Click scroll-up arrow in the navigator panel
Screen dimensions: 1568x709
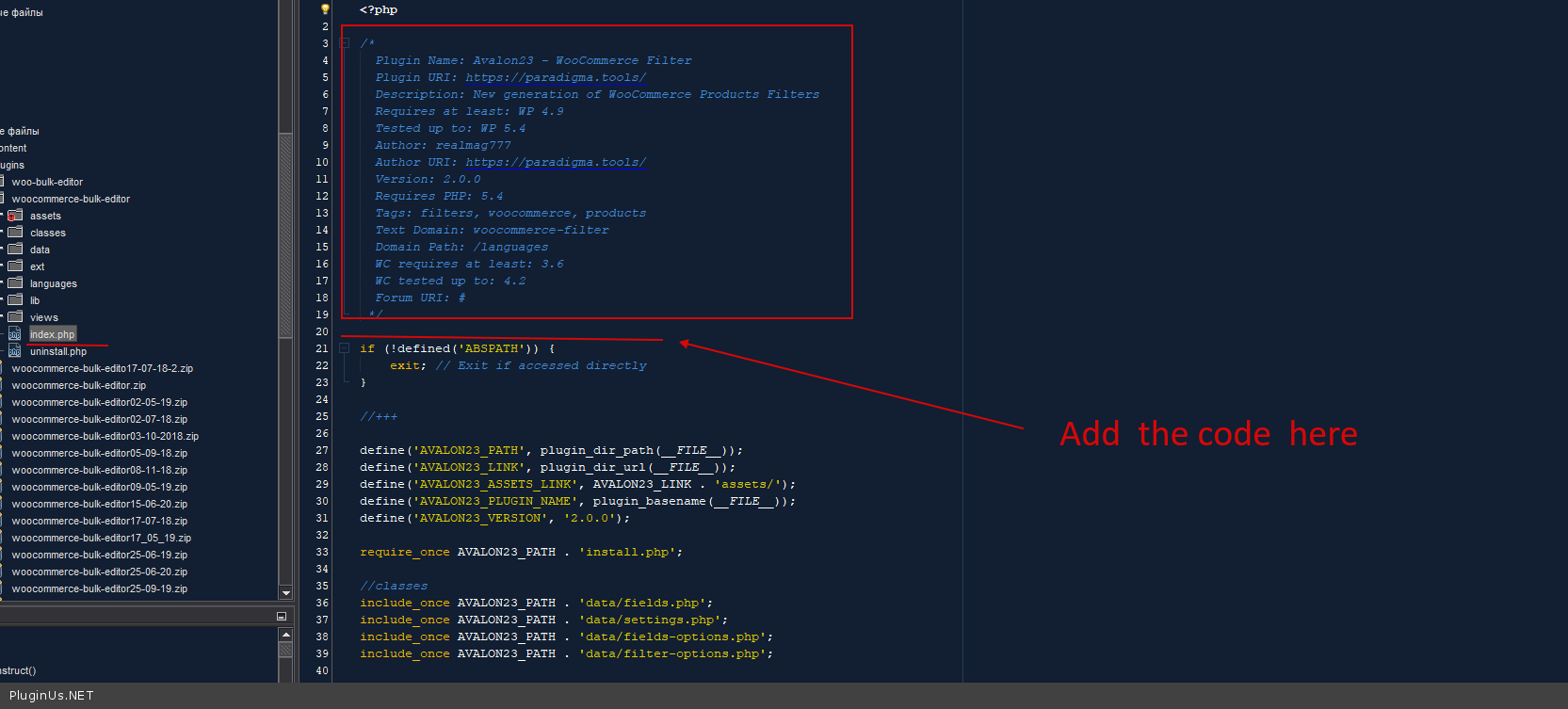pyautogui.click(x=285, y=636)
